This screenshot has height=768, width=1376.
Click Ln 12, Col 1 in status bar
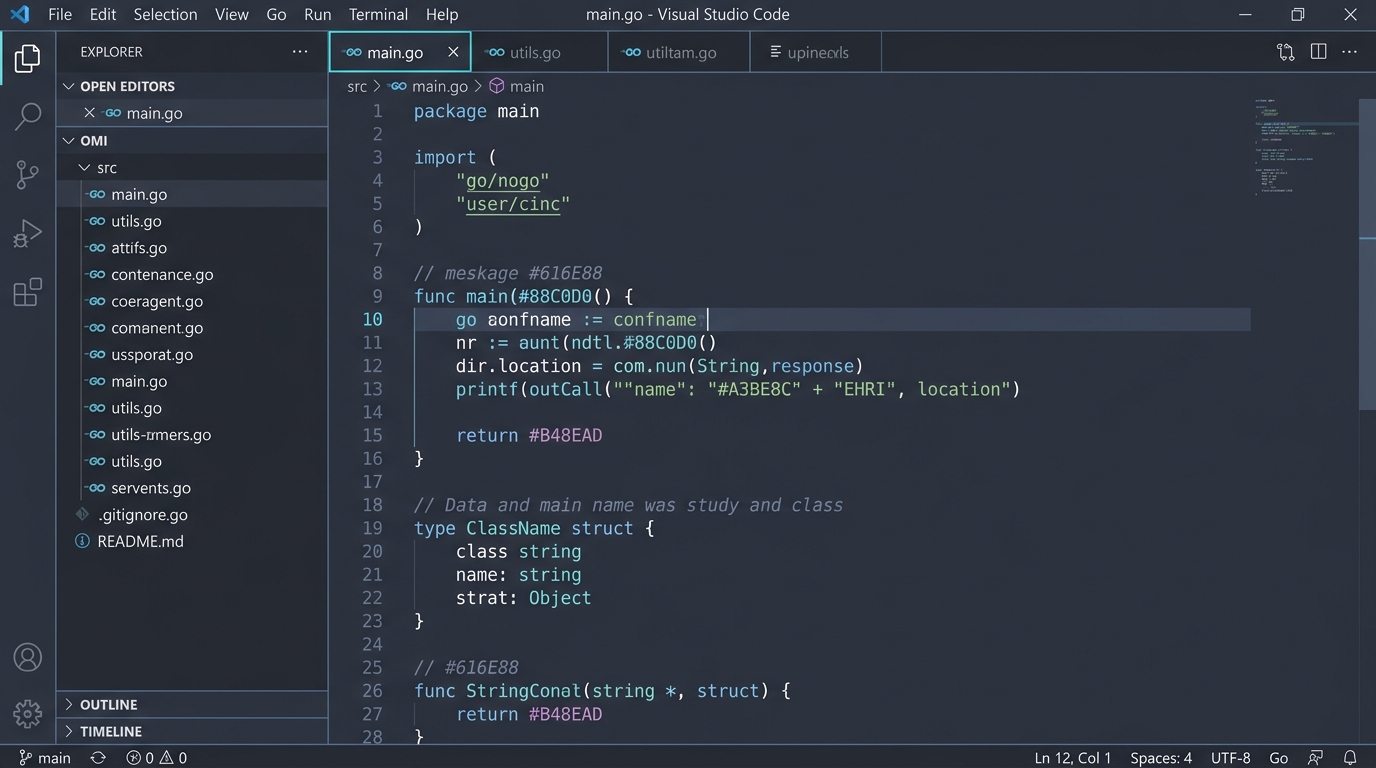click(x=1073, y=758)
